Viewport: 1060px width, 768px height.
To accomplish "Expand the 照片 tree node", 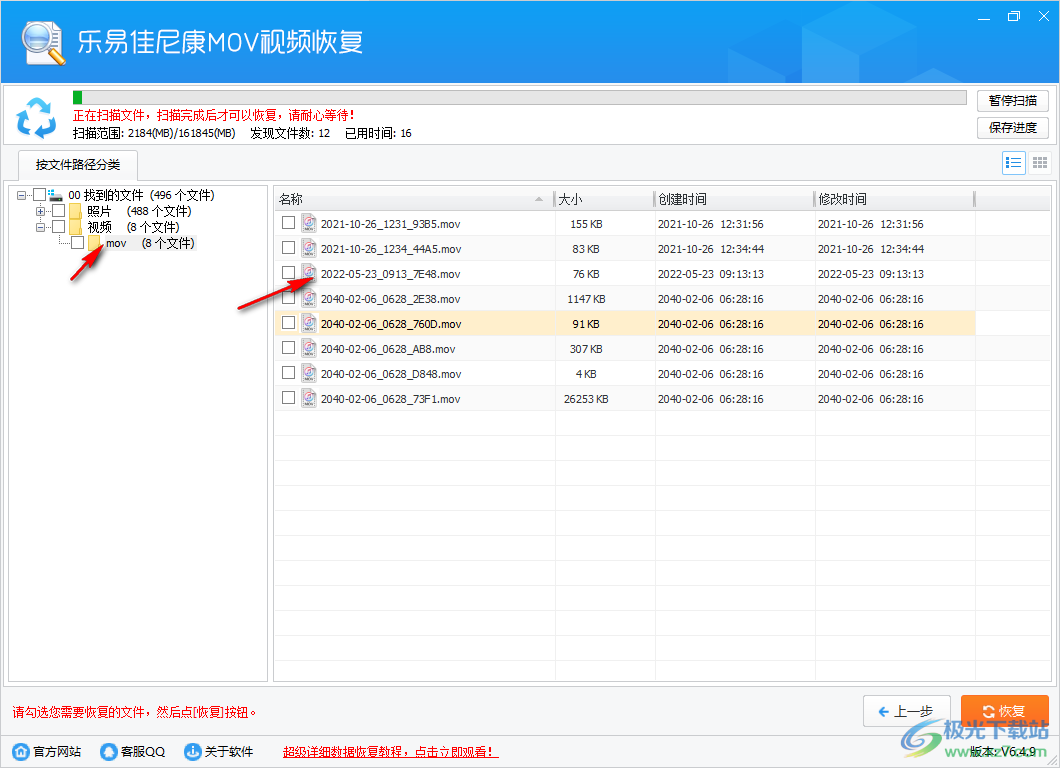I will pos(40,211).
